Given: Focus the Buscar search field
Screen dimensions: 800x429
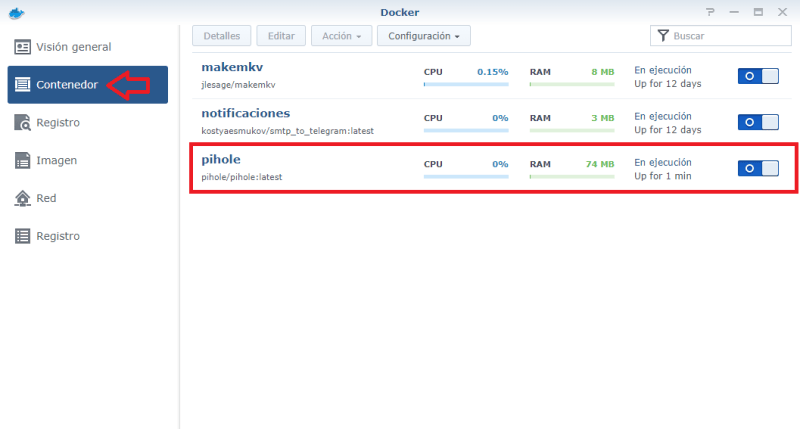Looking at the screenshot, I should pyautogui.click(x=720, y=36).
